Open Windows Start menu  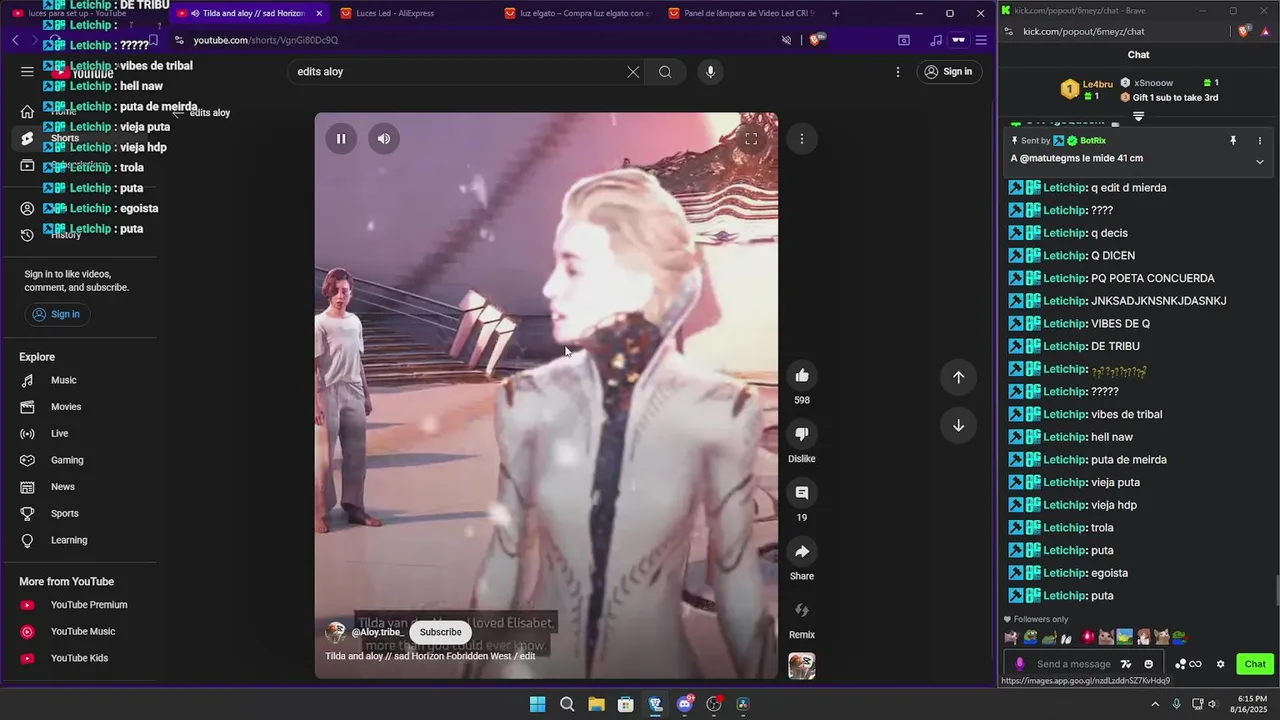click(537, 704)
